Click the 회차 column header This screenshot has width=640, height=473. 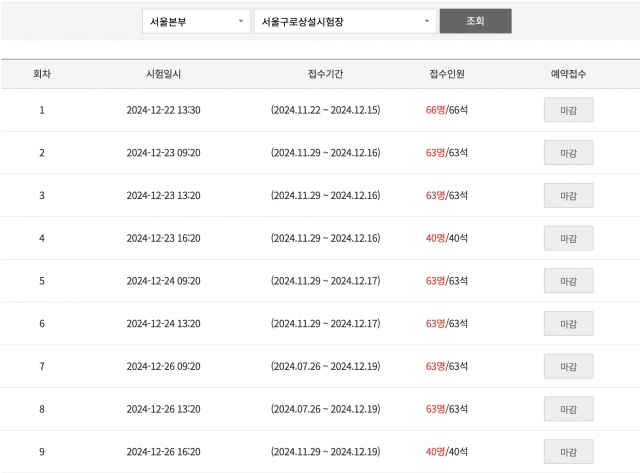(x=42, y=74)
